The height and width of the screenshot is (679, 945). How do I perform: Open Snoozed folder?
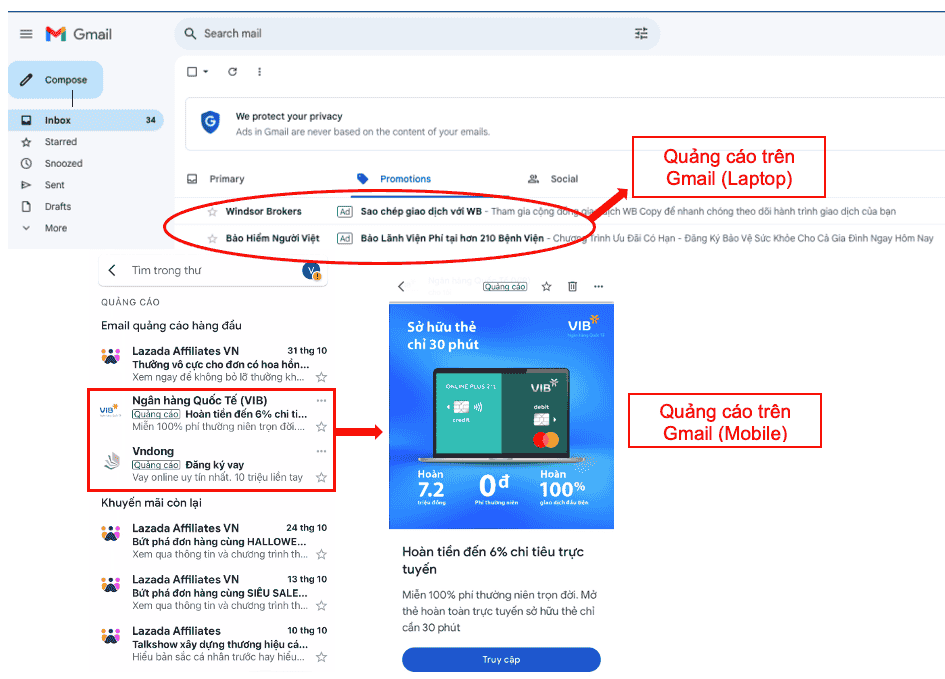tap(63, 164)
